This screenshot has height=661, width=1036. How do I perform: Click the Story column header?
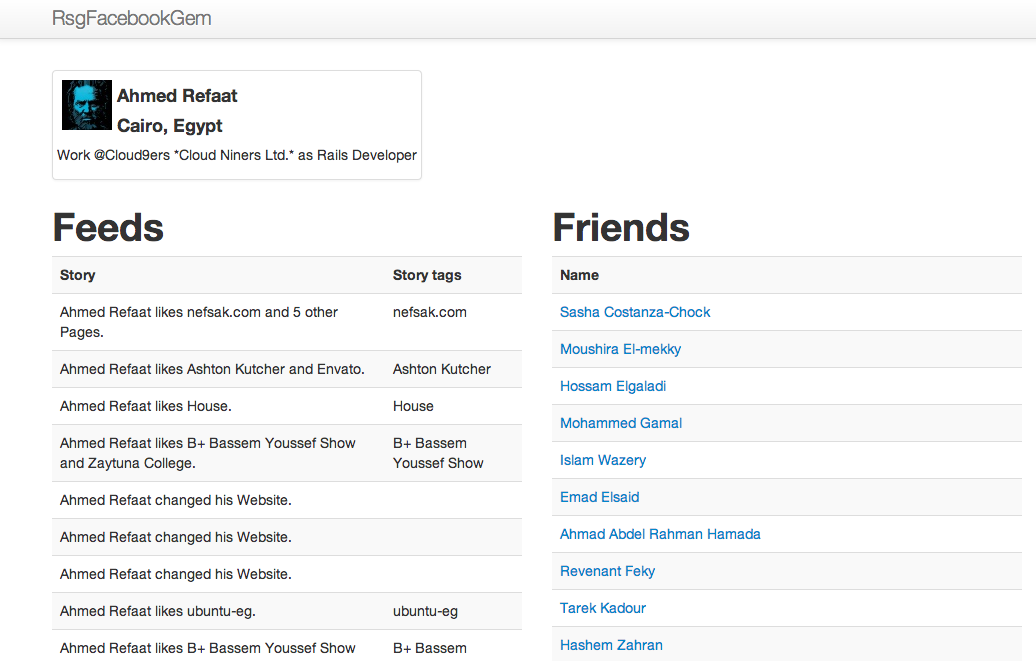click(77, 275)
